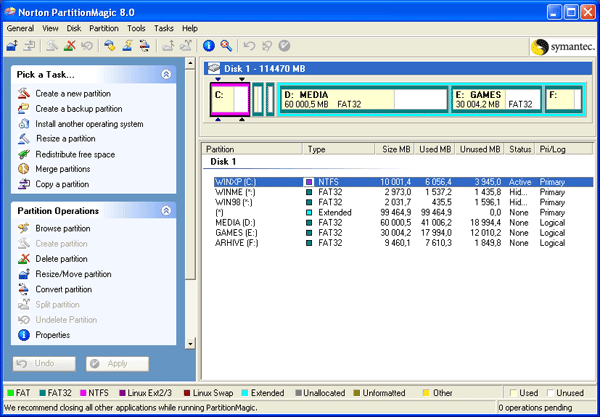Select the GAMES (E:) row
This screenshot has width=600, height=417.
pyautogui.click(x=403, y=233)
